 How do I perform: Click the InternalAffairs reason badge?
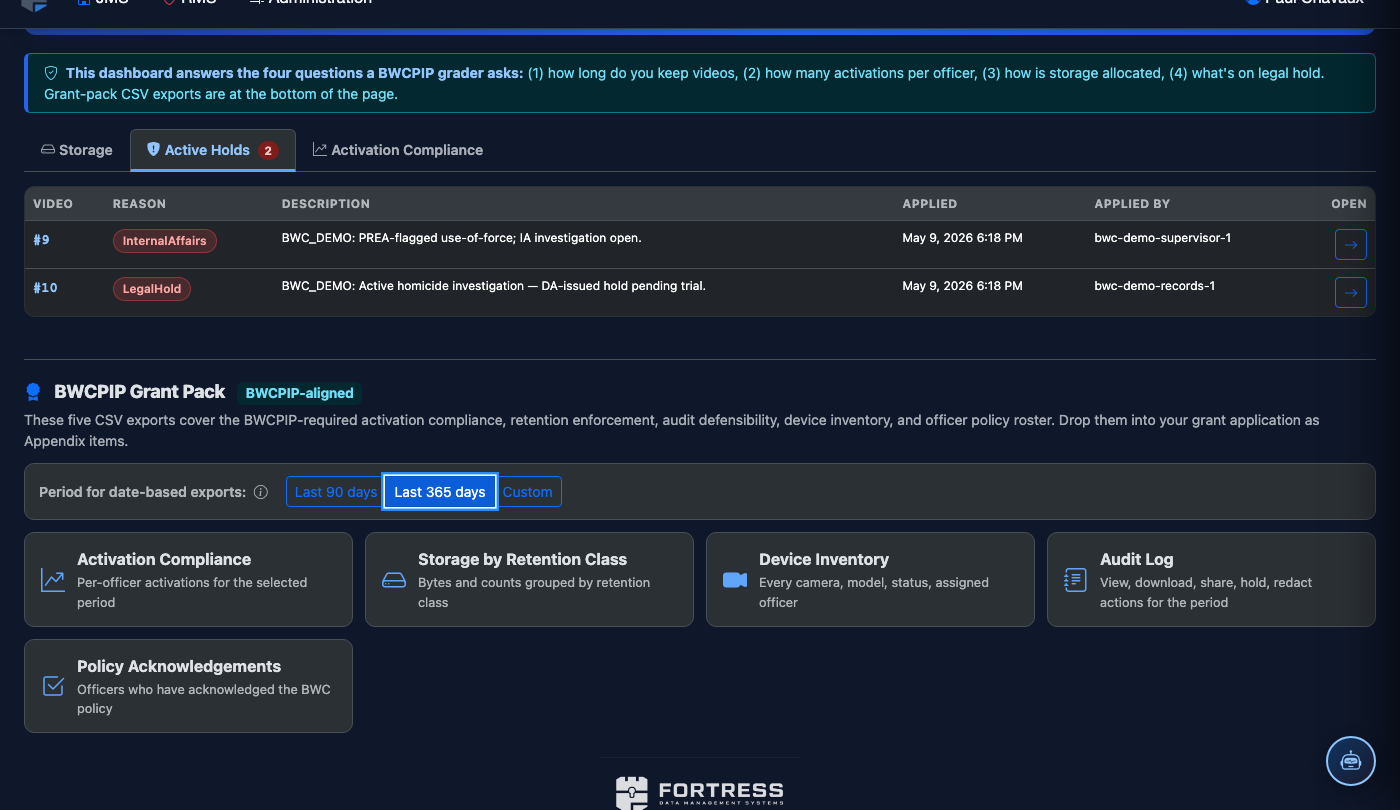pyautogui.click(x=164, y=241)
